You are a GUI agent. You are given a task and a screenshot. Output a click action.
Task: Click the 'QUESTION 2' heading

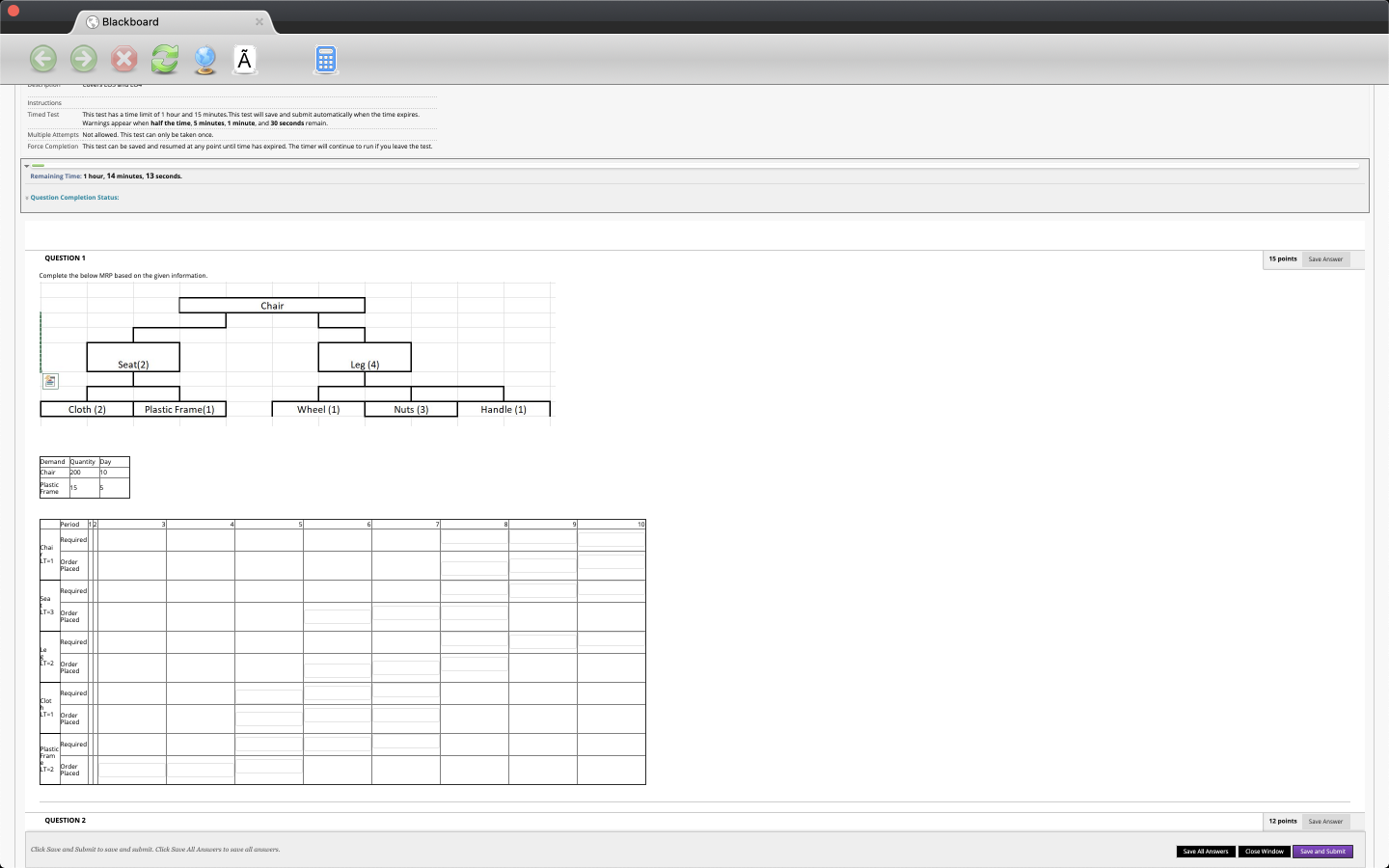click(65, 821)
